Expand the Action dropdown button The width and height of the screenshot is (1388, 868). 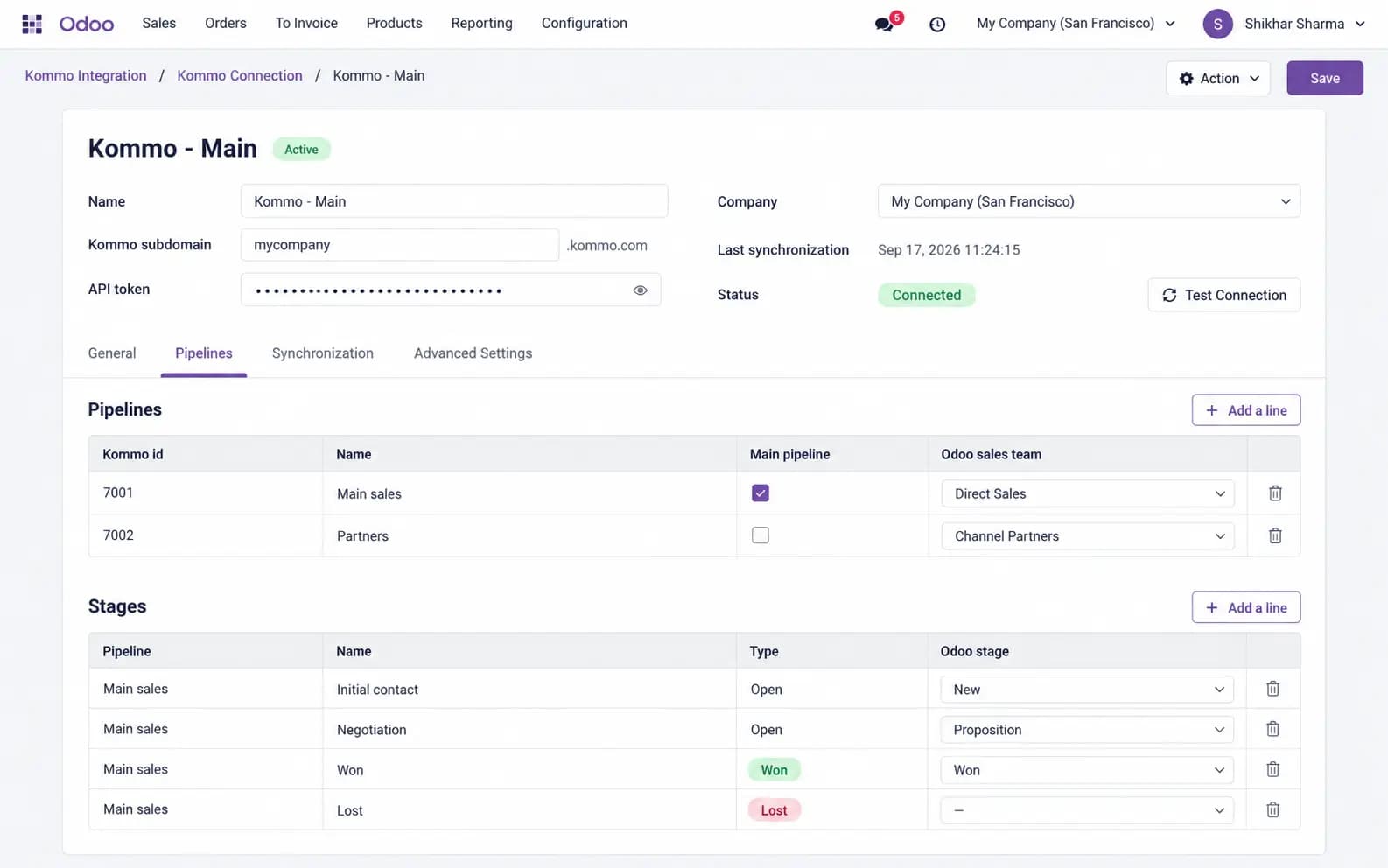pos(1218,78)
